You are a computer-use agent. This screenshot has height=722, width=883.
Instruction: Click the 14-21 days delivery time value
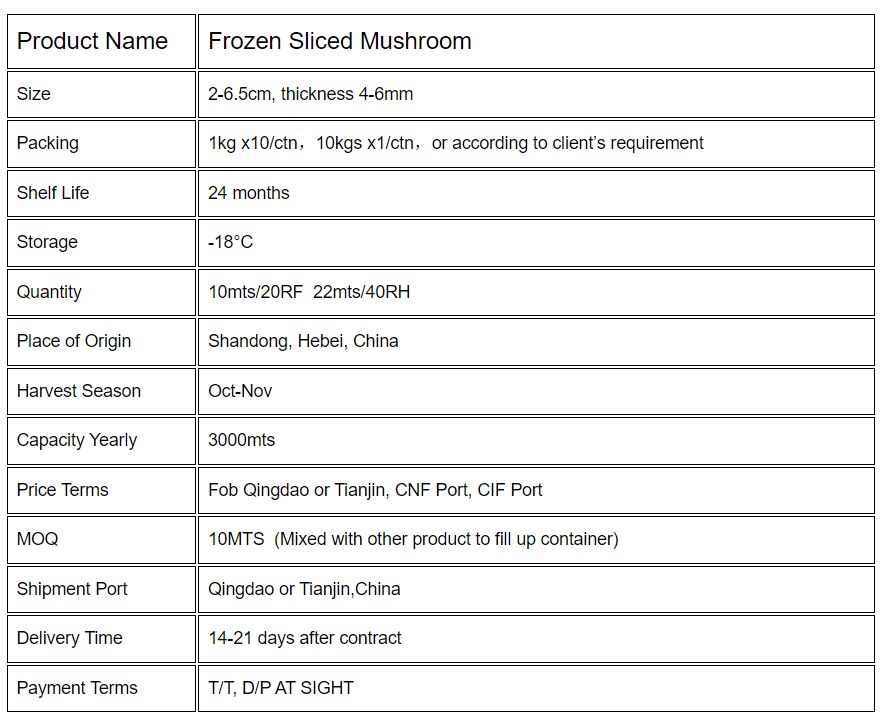[305, 638]
